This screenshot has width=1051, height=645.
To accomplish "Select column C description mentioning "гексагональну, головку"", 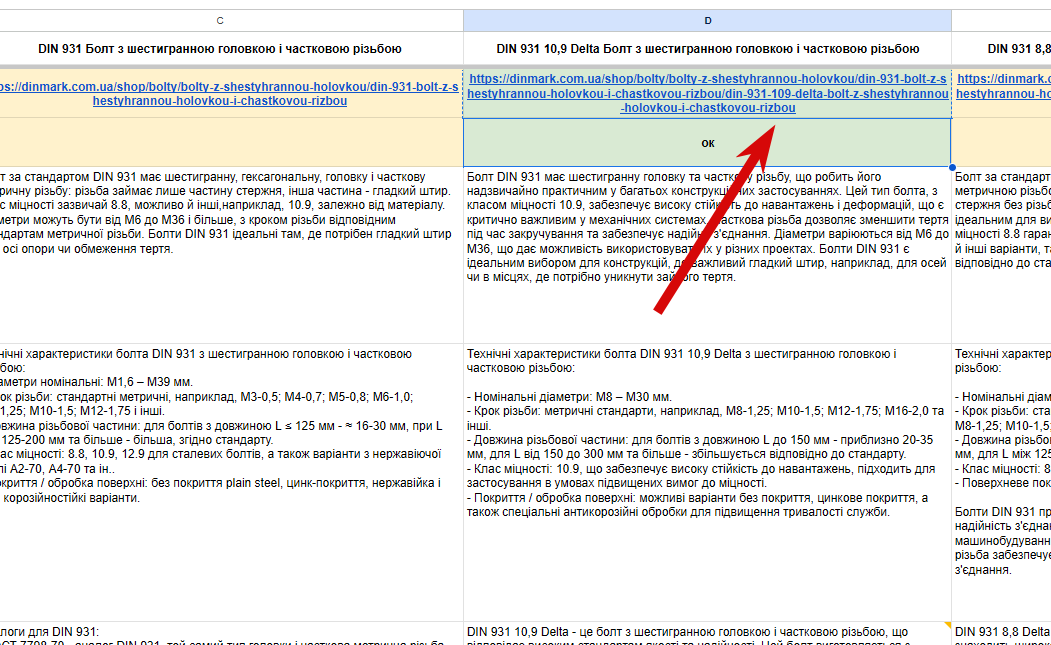I will (231, 255).
